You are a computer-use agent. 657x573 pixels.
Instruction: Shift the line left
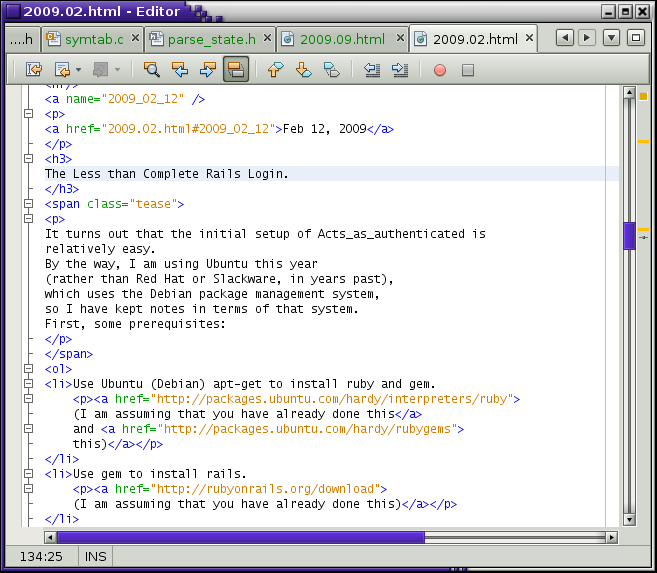[x=372, y=70]
